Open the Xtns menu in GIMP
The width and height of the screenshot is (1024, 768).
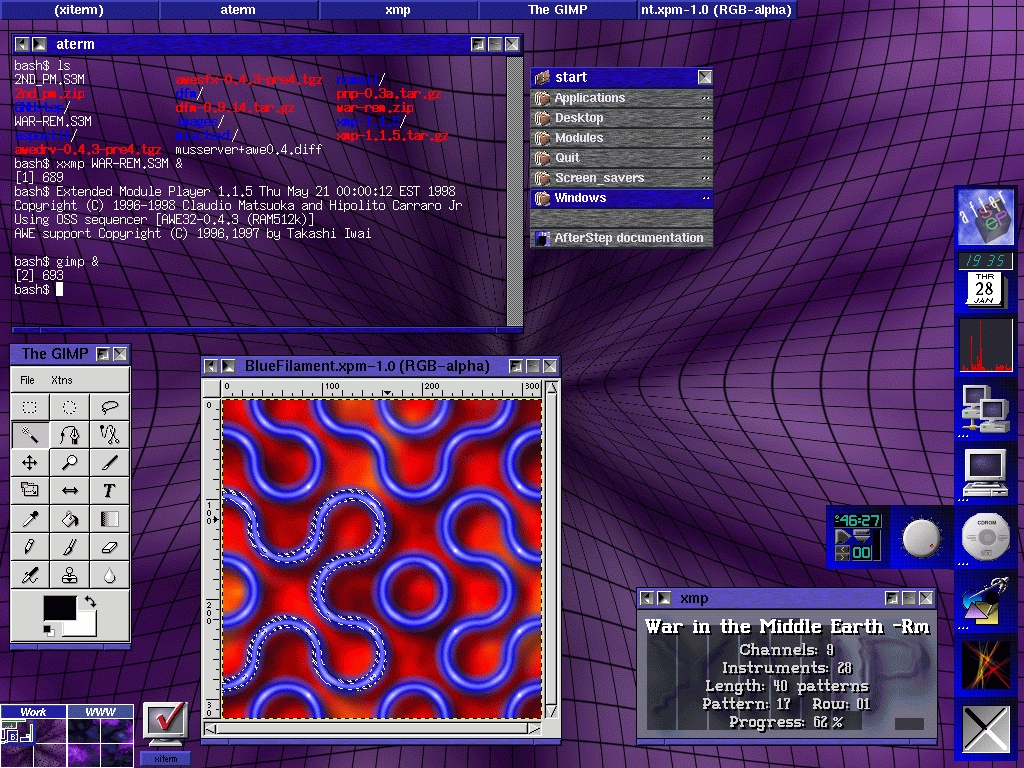[61, 380]
